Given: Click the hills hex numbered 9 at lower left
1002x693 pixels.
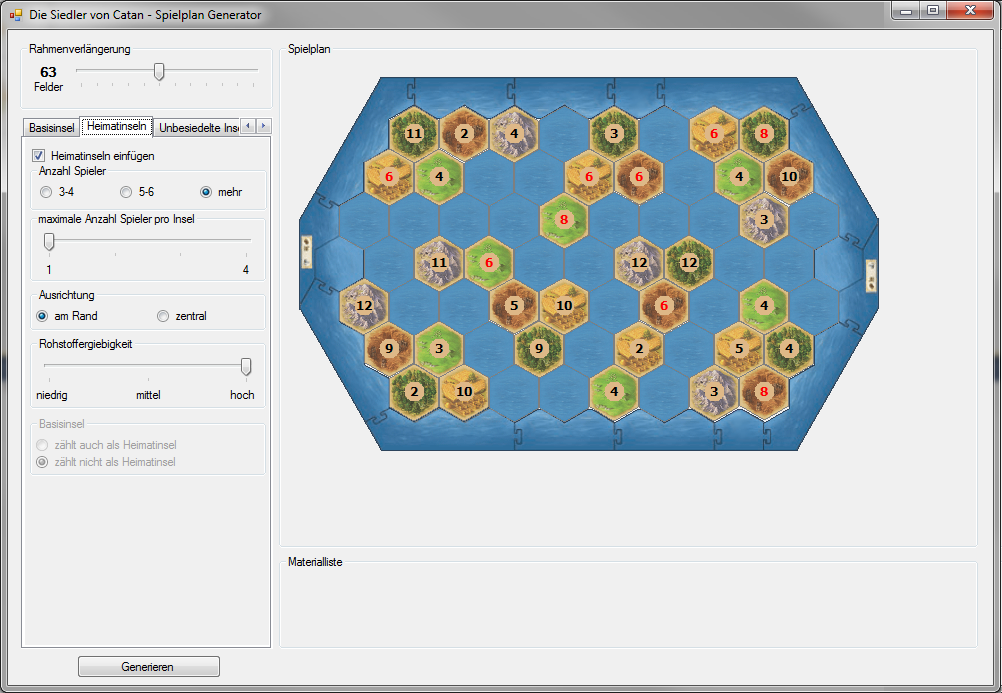Looking at the screenshot, I should (x=389, y=348).
